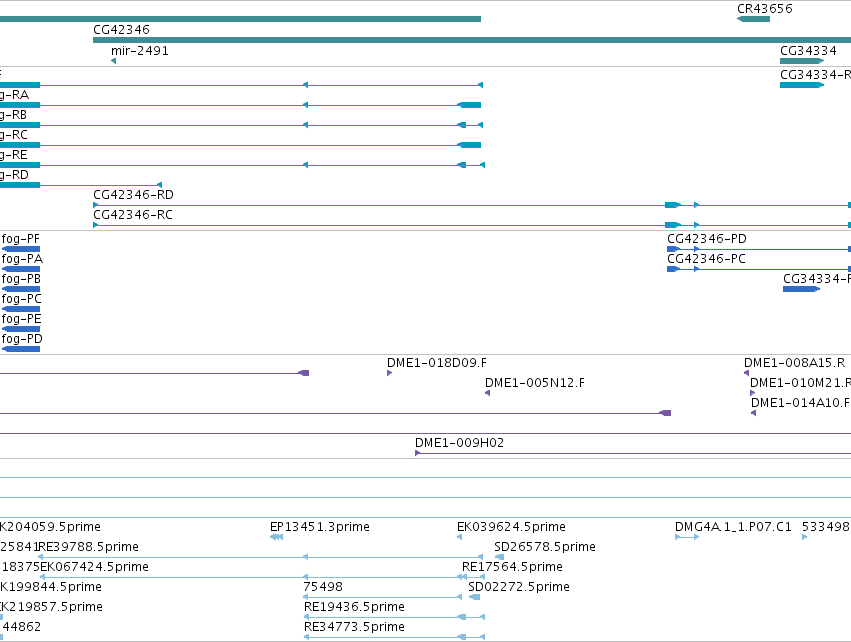Click the RE19436.5prime EST line

[x=394, y=618]
